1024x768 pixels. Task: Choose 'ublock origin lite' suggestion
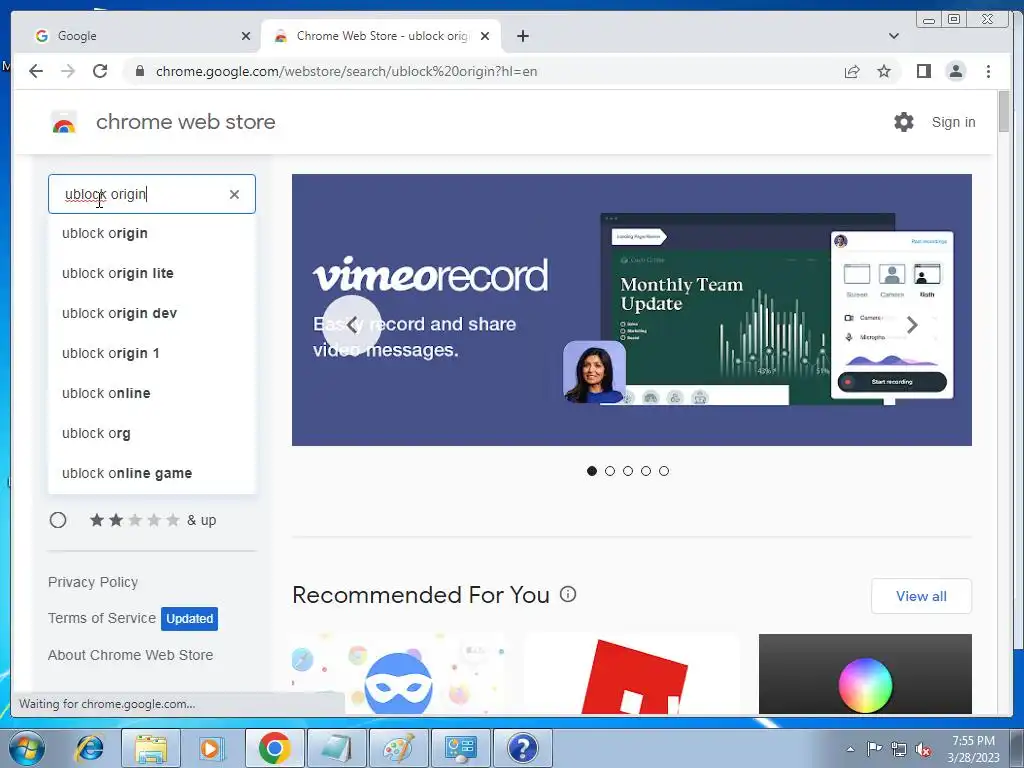click(152, 273)
